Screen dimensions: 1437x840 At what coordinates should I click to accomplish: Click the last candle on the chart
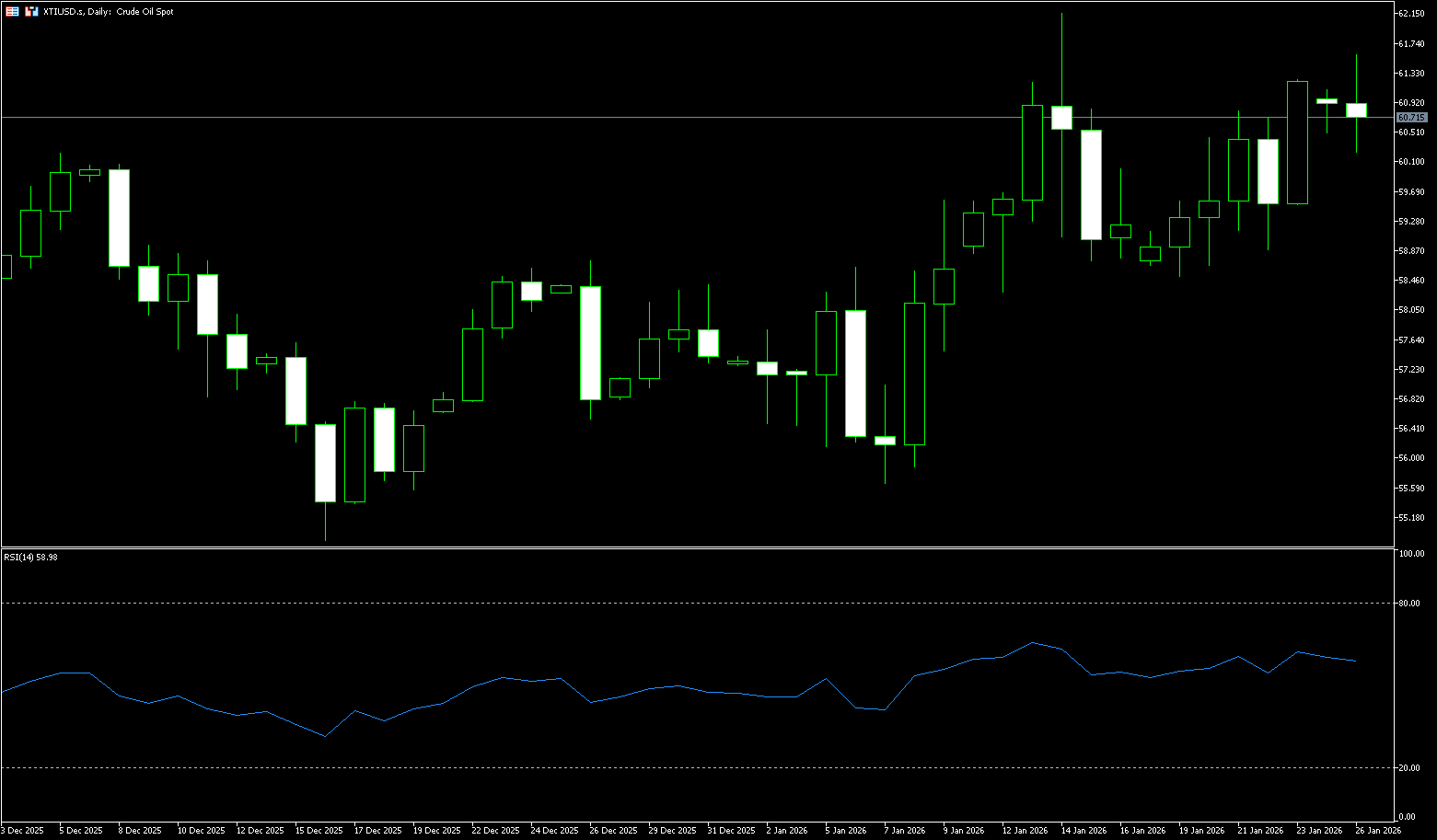1356,110
